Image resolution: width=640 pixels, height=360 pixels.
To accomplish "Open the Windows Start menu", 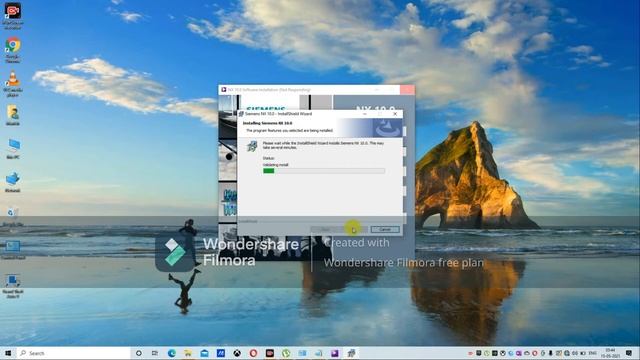I will coord(8,353).
